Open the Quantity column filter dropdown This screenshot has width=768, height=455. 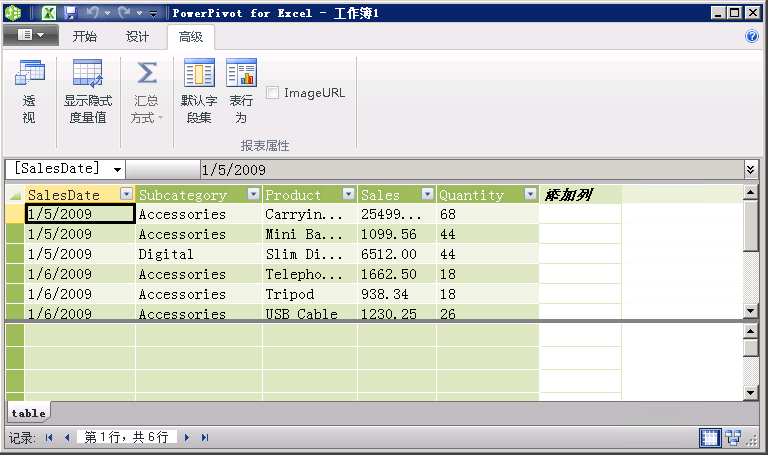530,194
